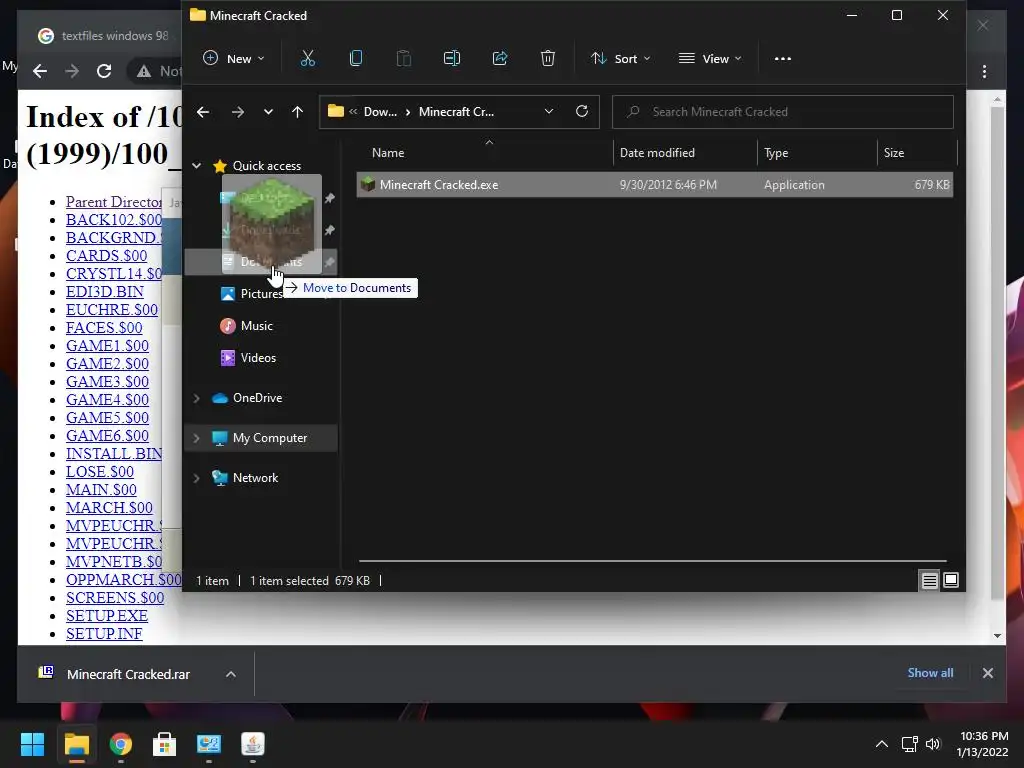Go forward in File Explorer navigation
This screenshot has height=768, width=1024.
tap(238, 112)
